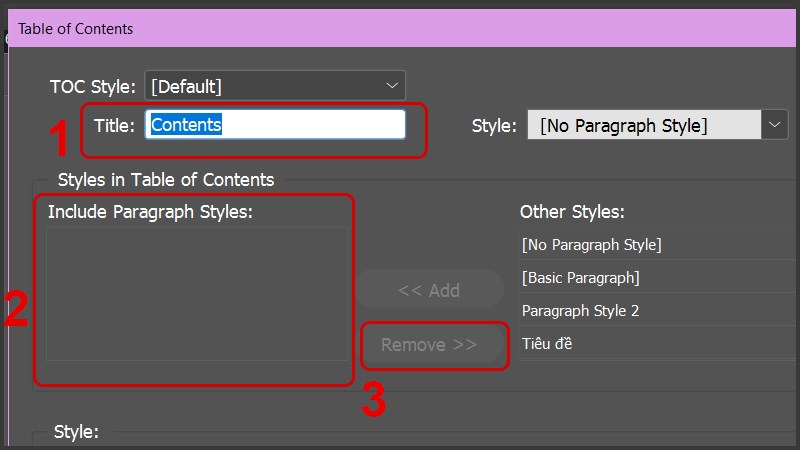Click the Table of Contents title bar
The image size is (800, 450).
click(403, 29)
